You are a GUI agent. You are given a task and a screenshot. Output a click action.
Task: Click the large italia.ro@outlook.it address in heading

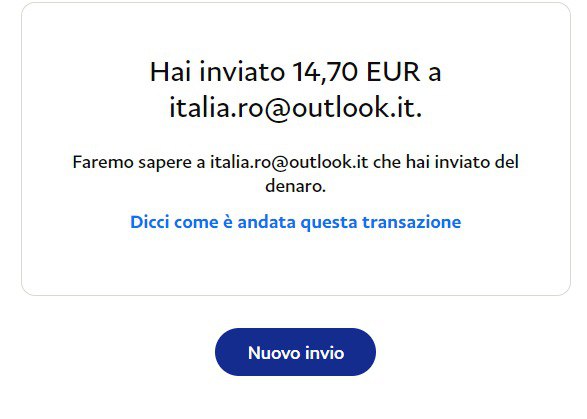coord(295,108)
